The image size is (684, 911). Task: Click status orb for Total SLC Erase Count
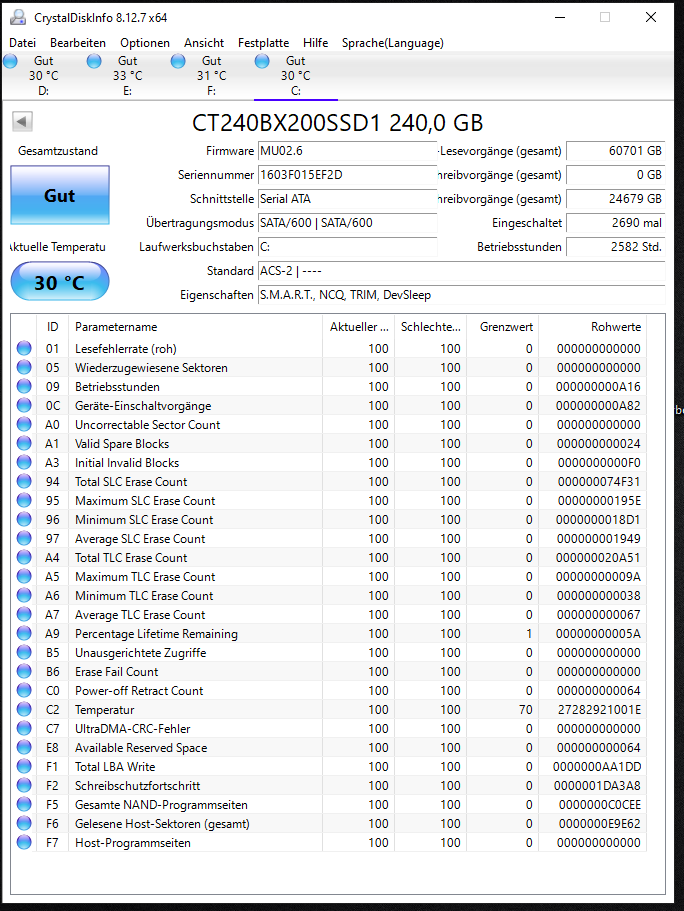tap(24, 482)
